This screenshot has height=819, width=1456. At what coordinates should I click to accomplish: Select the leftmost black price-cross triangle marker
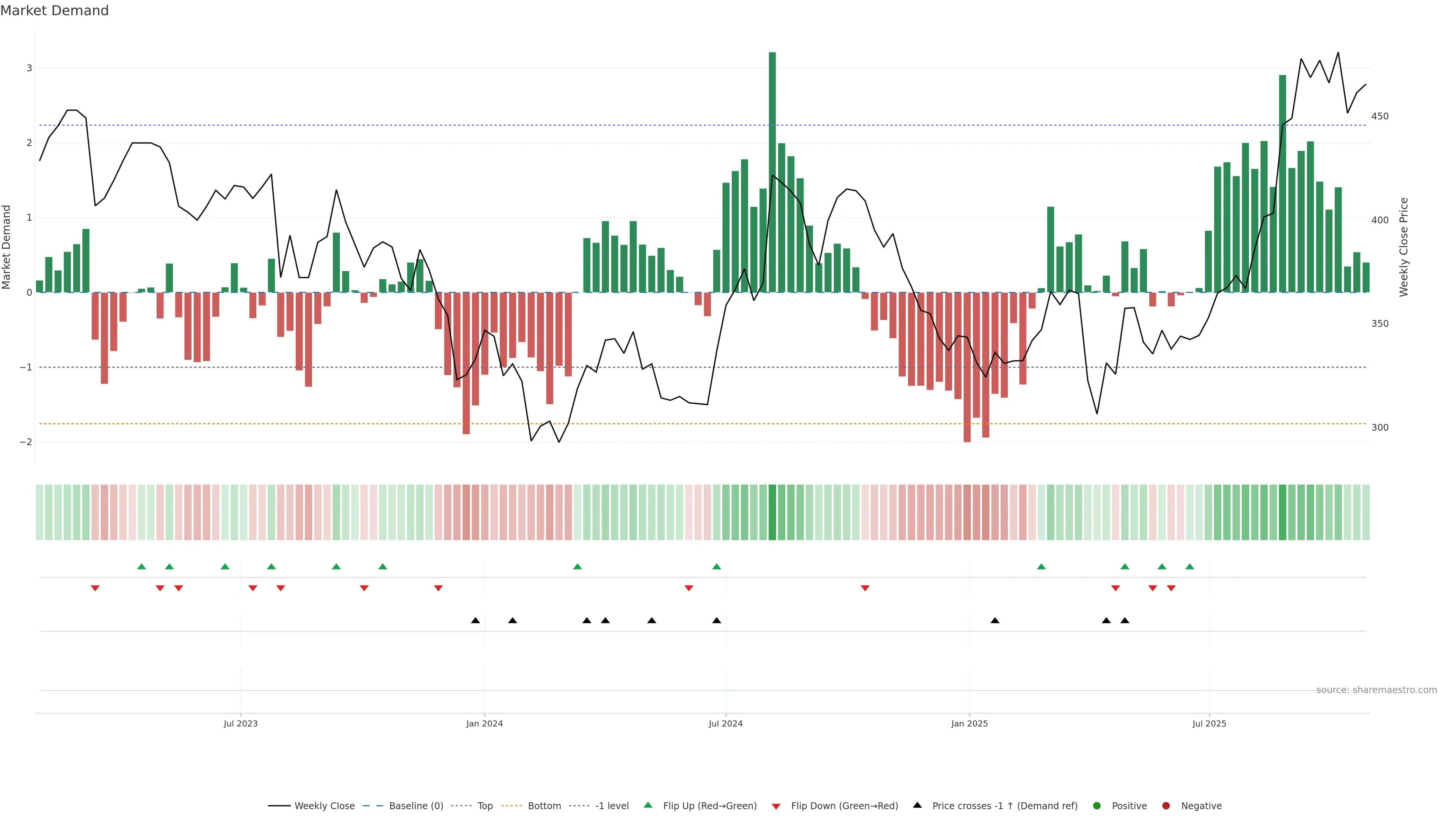(475, 621)
